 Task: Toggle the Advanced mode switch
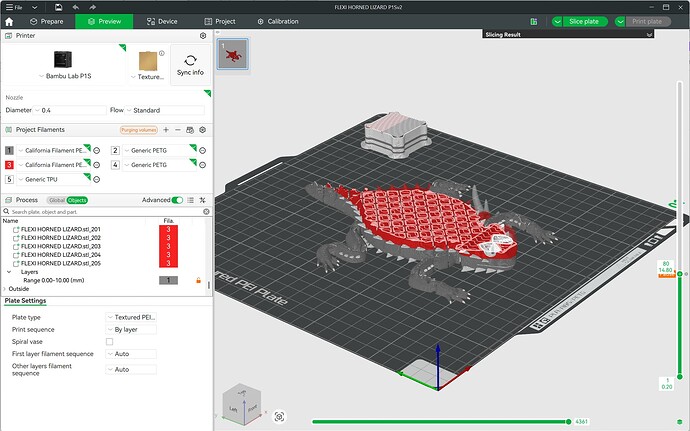177,200
